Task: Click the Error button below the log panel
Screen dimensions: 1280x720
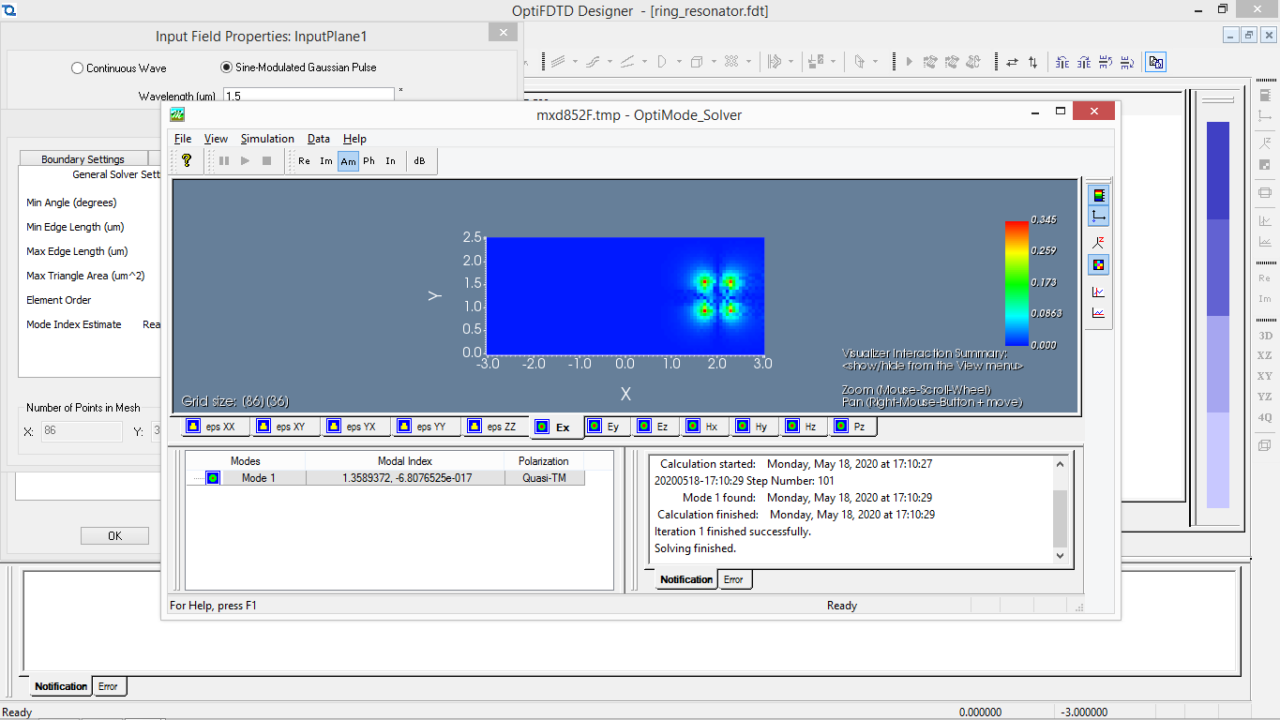Action: pyautogui.click(x=734, y=579)
